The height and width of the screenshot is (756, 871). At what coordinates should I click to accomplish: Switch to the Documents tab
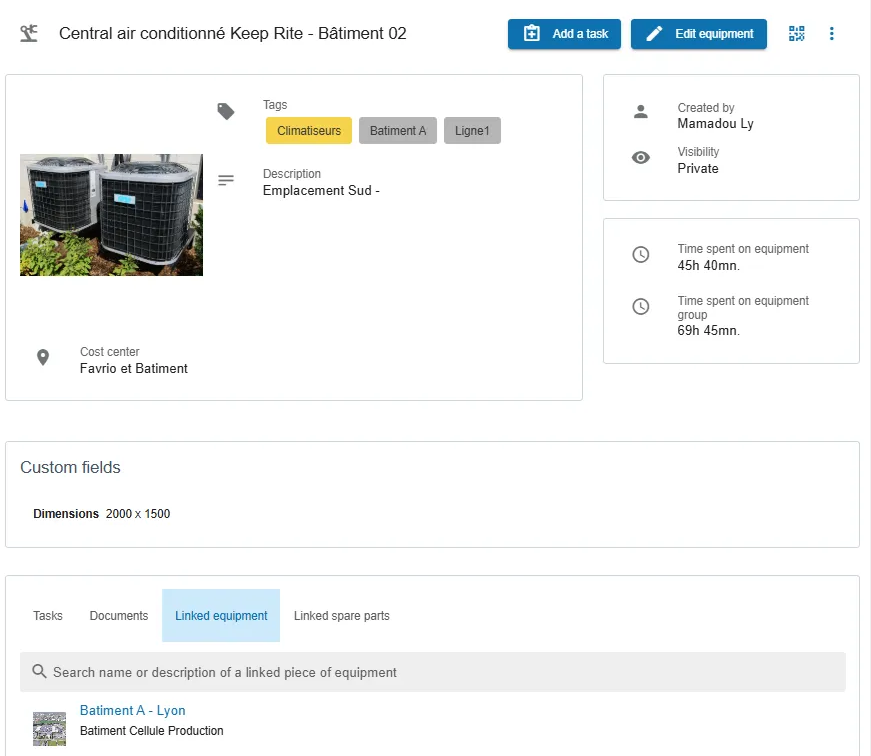tap(119, 615)
